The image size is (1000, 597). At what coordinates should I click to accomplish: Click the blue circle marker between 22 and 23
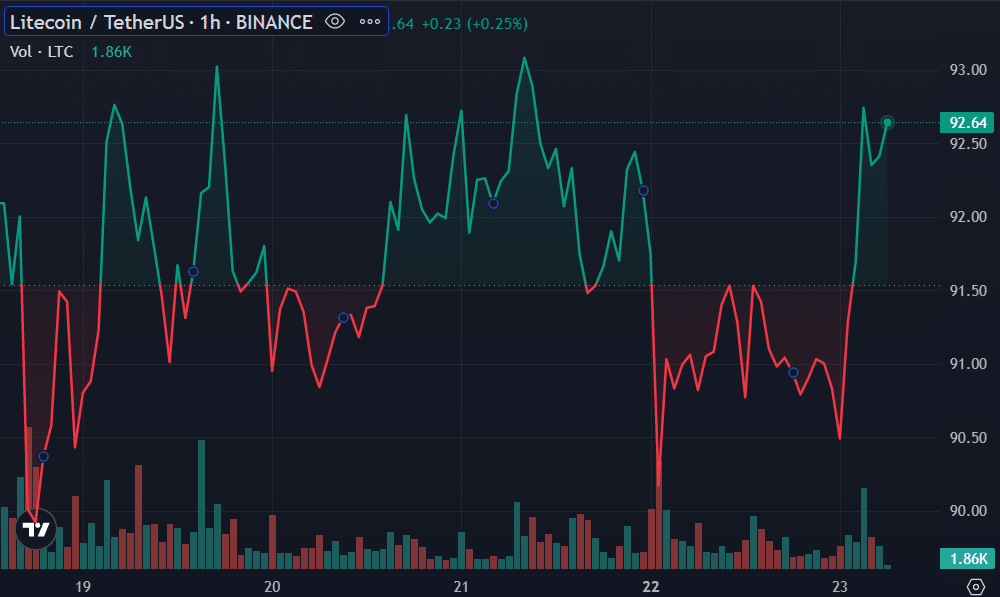click(x=793, y=372)
